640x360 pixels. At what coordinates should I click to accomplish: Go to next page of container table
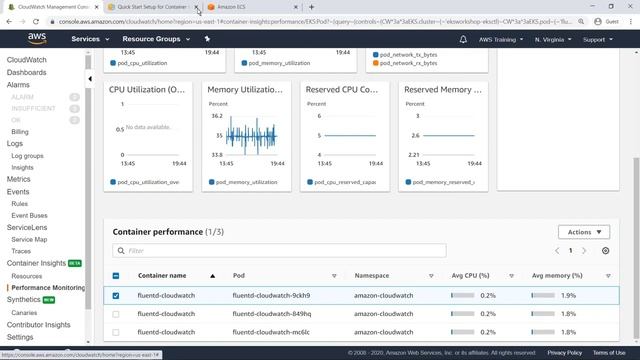point(584,251)
